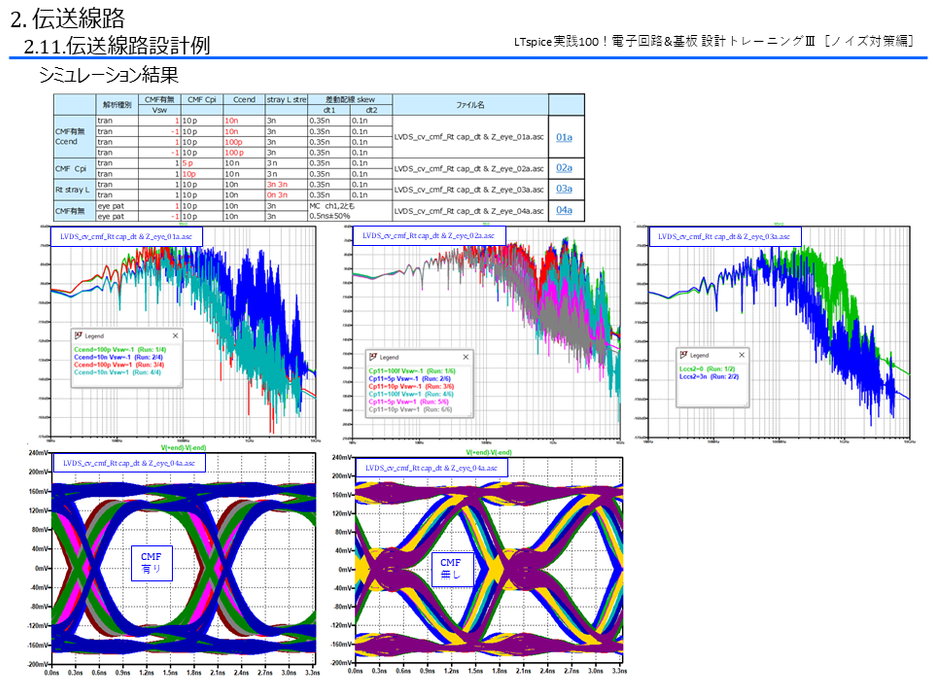The image size is (933, 700).
Task: Select legend entry Cp11=10p Vsw=-1 (Run: 3/6)
Action: coord(411,386)
